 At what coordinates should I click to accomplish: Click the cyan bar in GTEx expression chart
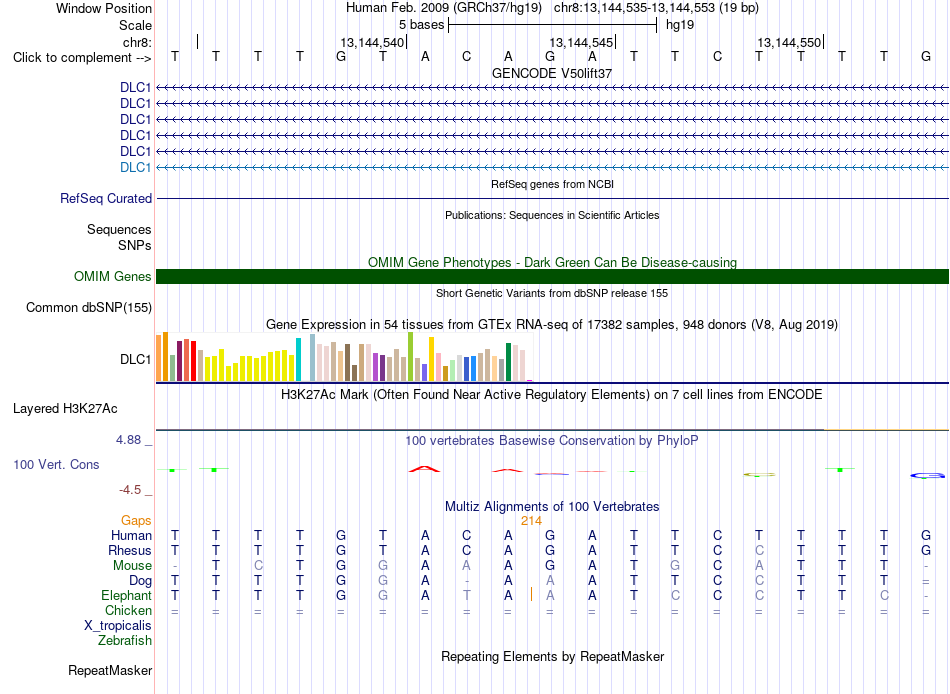(298, 359)
